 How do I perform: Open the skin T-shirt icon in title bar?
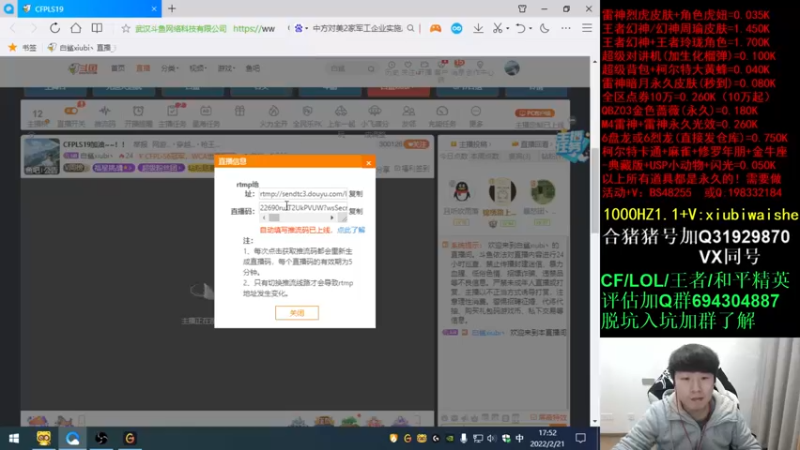point(522,9)
